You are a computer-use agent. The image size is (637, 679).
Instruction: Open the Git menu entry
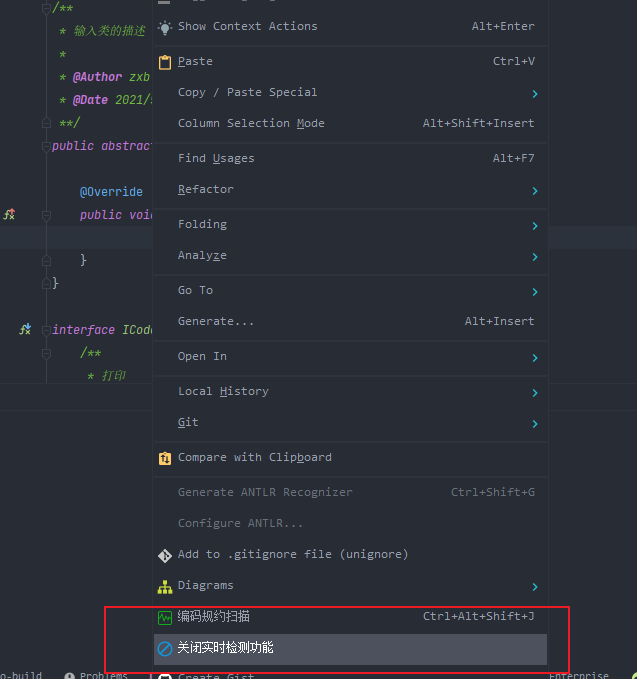(350, 423)
